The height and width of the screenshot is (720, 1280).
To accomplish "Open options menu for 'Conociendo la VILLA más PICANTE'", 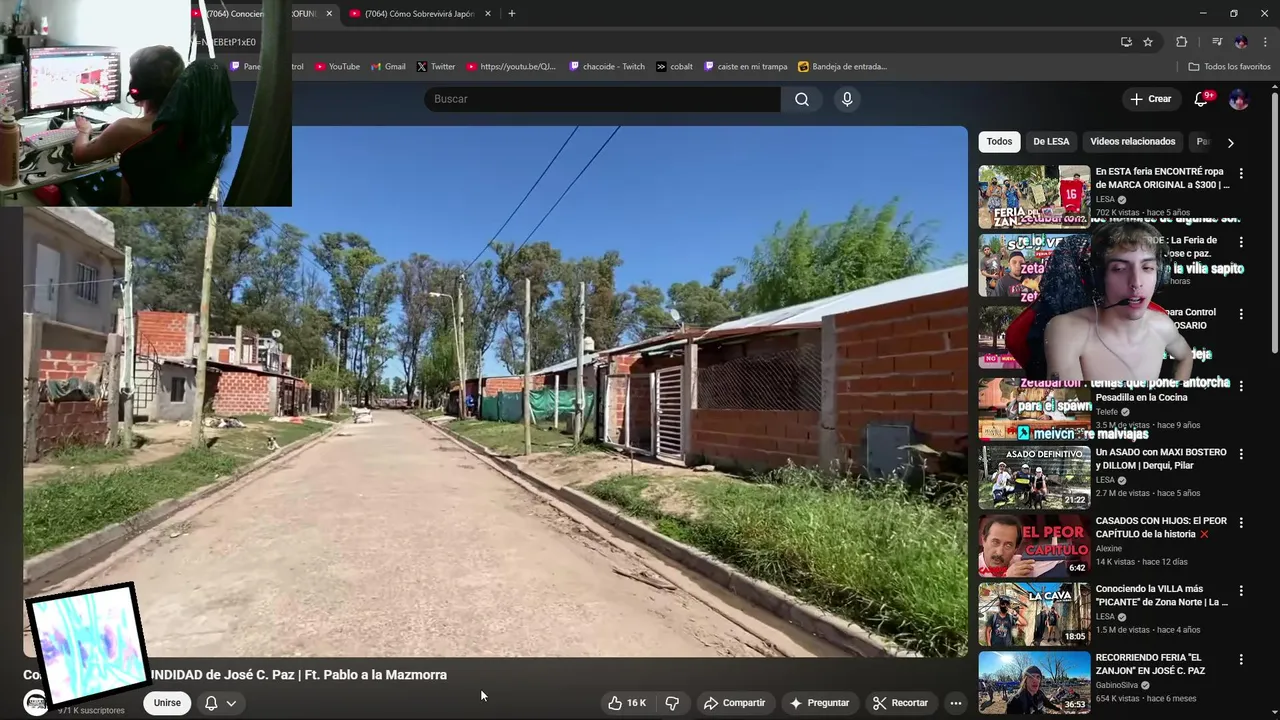I will pyautogui.click(x=1241, y=591).
